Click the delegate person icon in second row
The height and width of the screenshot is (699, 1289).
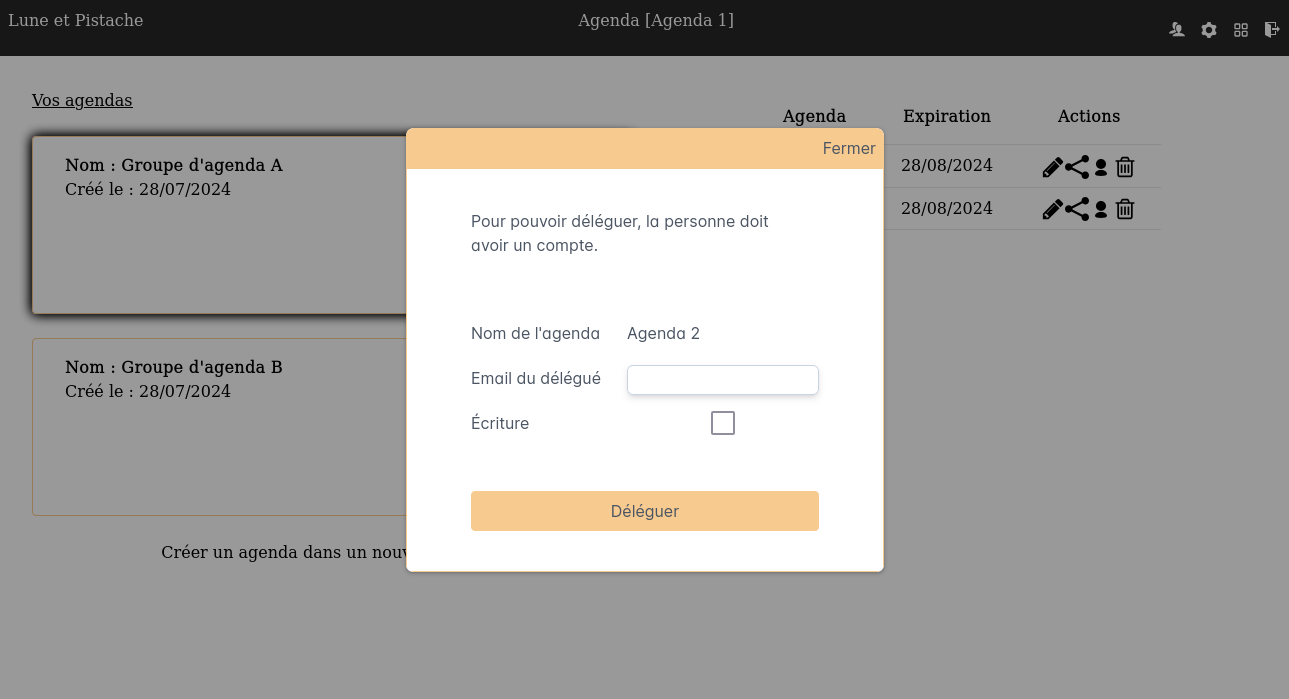[1101, 209]
